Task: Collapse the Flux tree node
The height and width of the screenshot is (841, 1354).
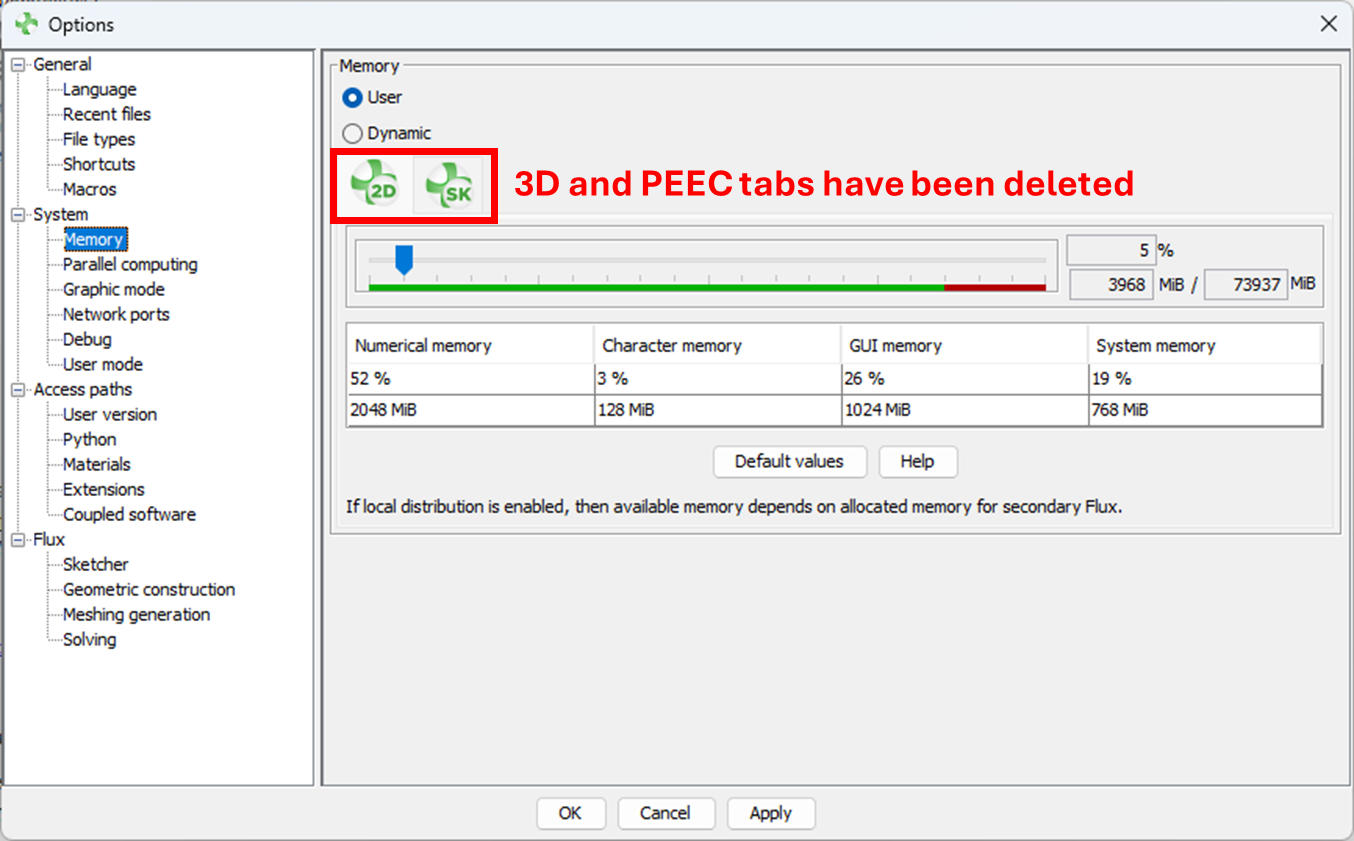Action: [18, 540]
